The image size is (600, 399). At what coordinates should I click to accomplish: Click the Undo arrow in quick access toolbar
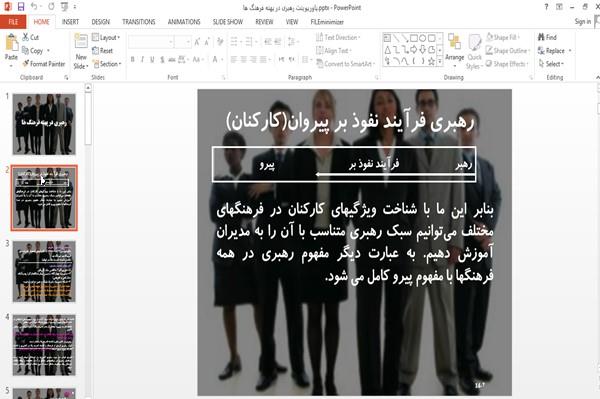coord(34,7)
